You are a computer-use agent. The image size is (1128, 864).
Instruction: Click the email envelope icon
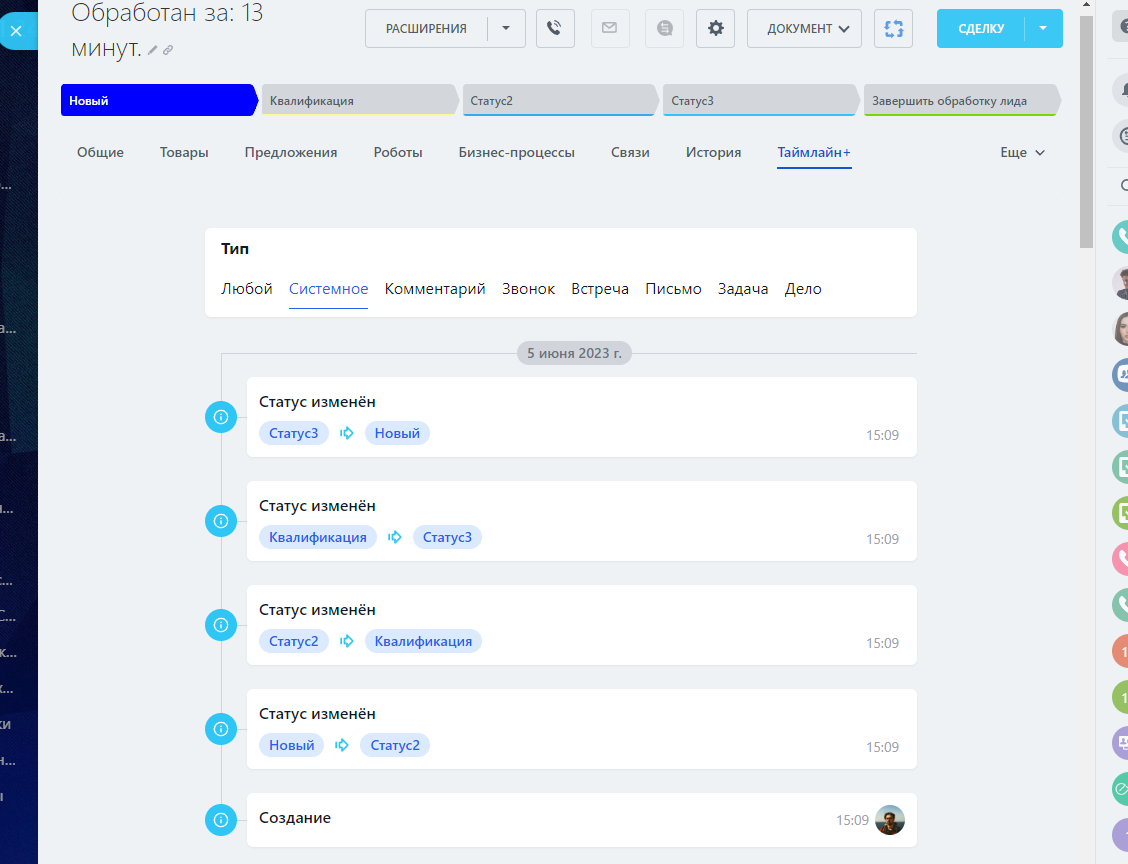[609, 29]
